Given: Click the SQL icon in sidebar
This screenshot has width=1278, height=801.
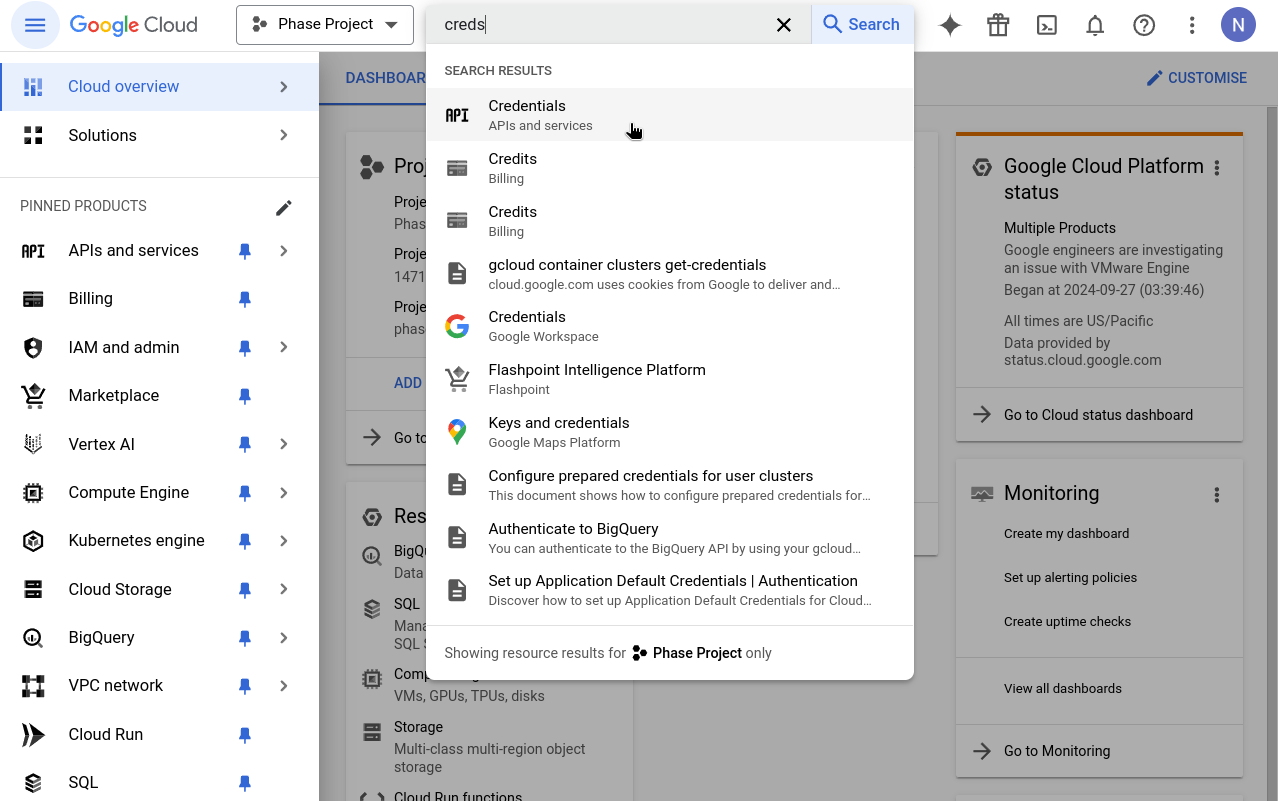Looking at the screenshot, I should [x=33, y=782].
